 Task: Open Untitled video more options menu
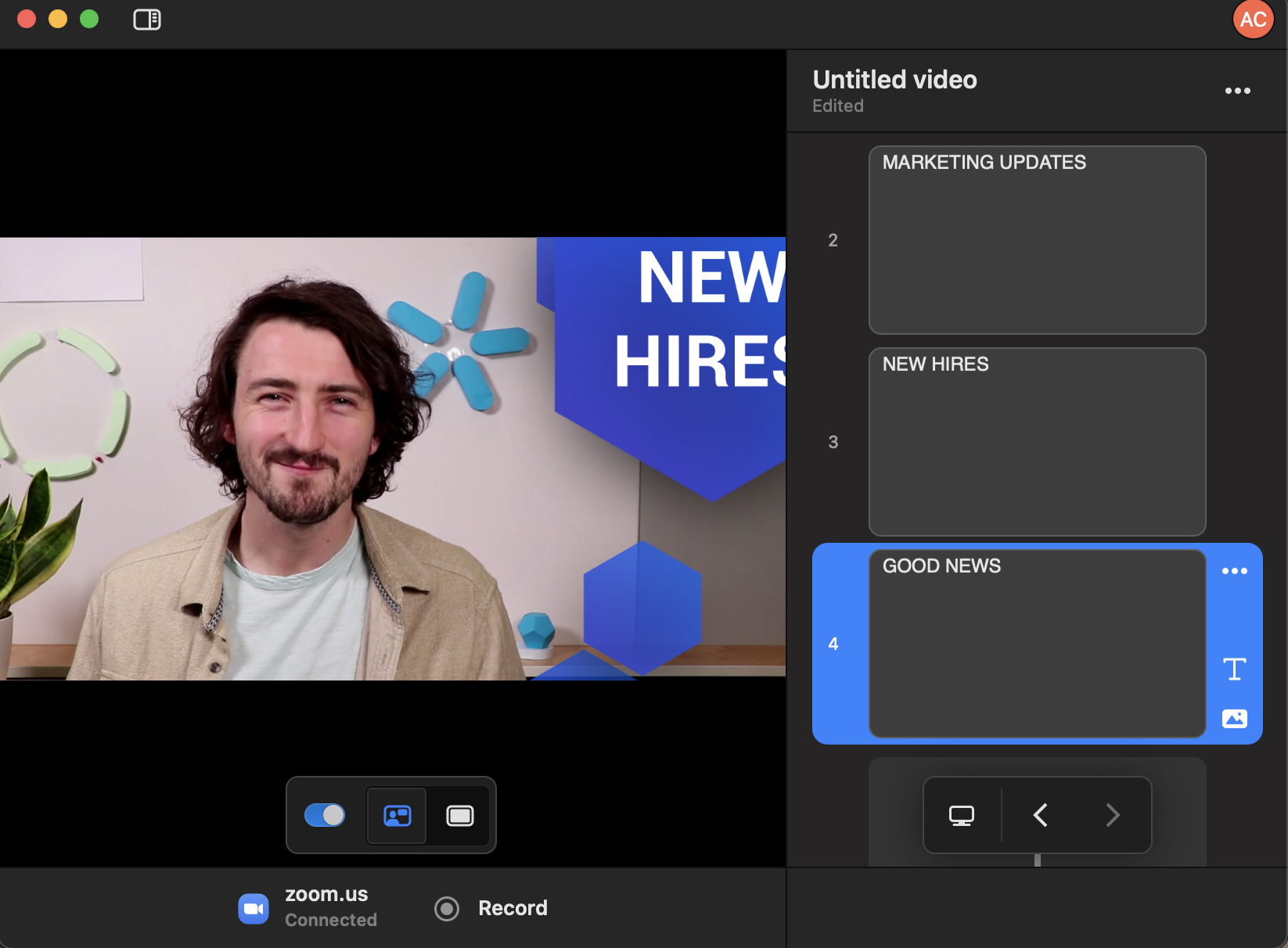click(1237, 91)
